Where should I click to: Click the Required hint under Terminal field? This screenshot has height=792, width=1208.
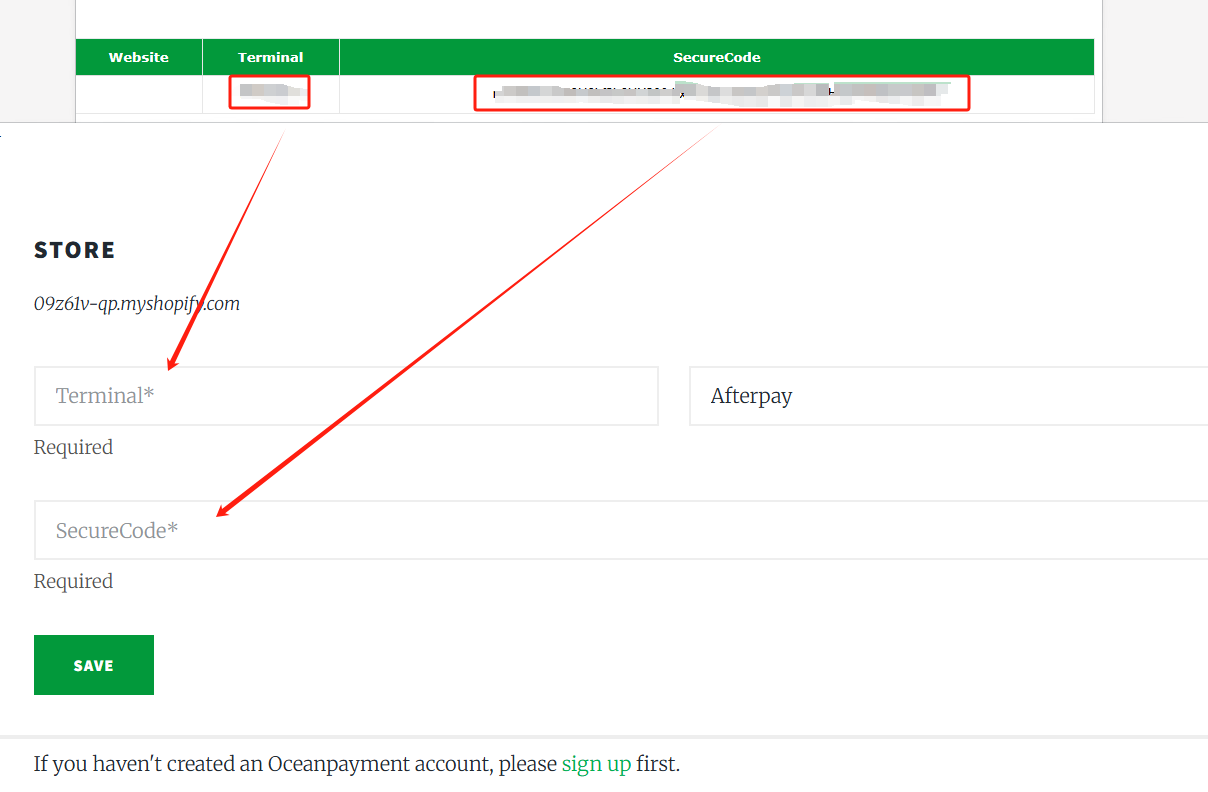(x=73, y=447)
